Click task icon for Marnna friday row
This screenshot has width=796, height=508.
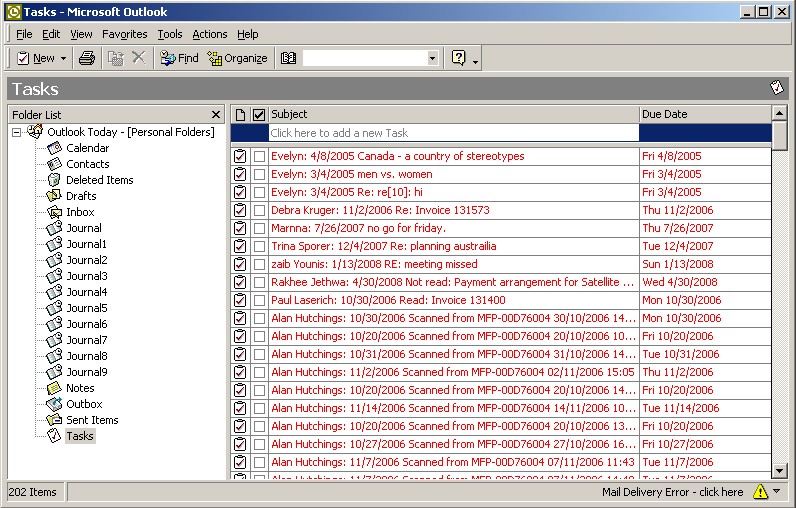240,228
